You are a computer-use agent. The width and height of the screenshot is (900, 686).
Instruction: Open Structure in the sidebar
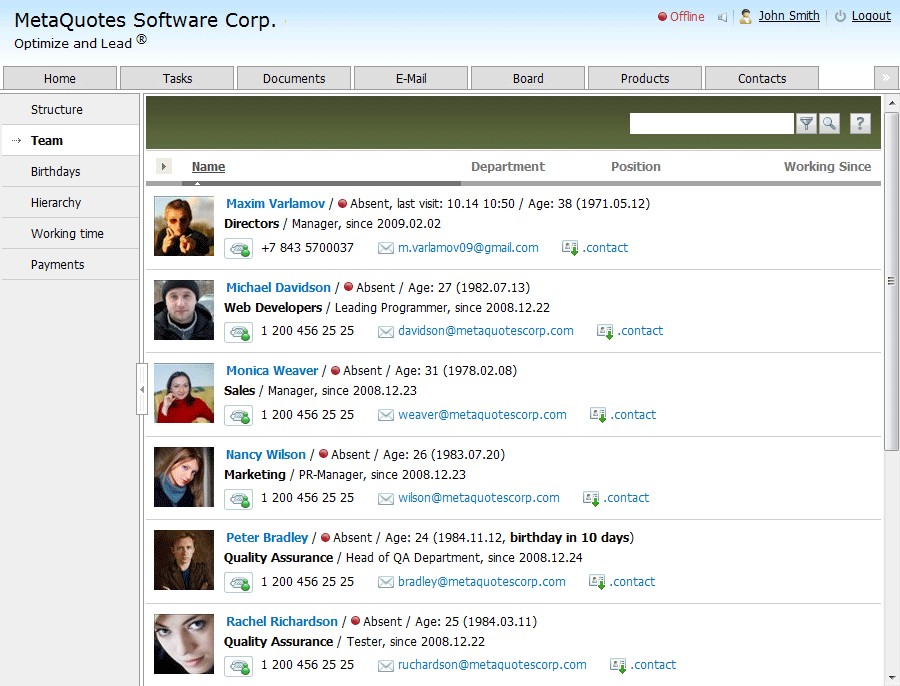coord(71,110)
